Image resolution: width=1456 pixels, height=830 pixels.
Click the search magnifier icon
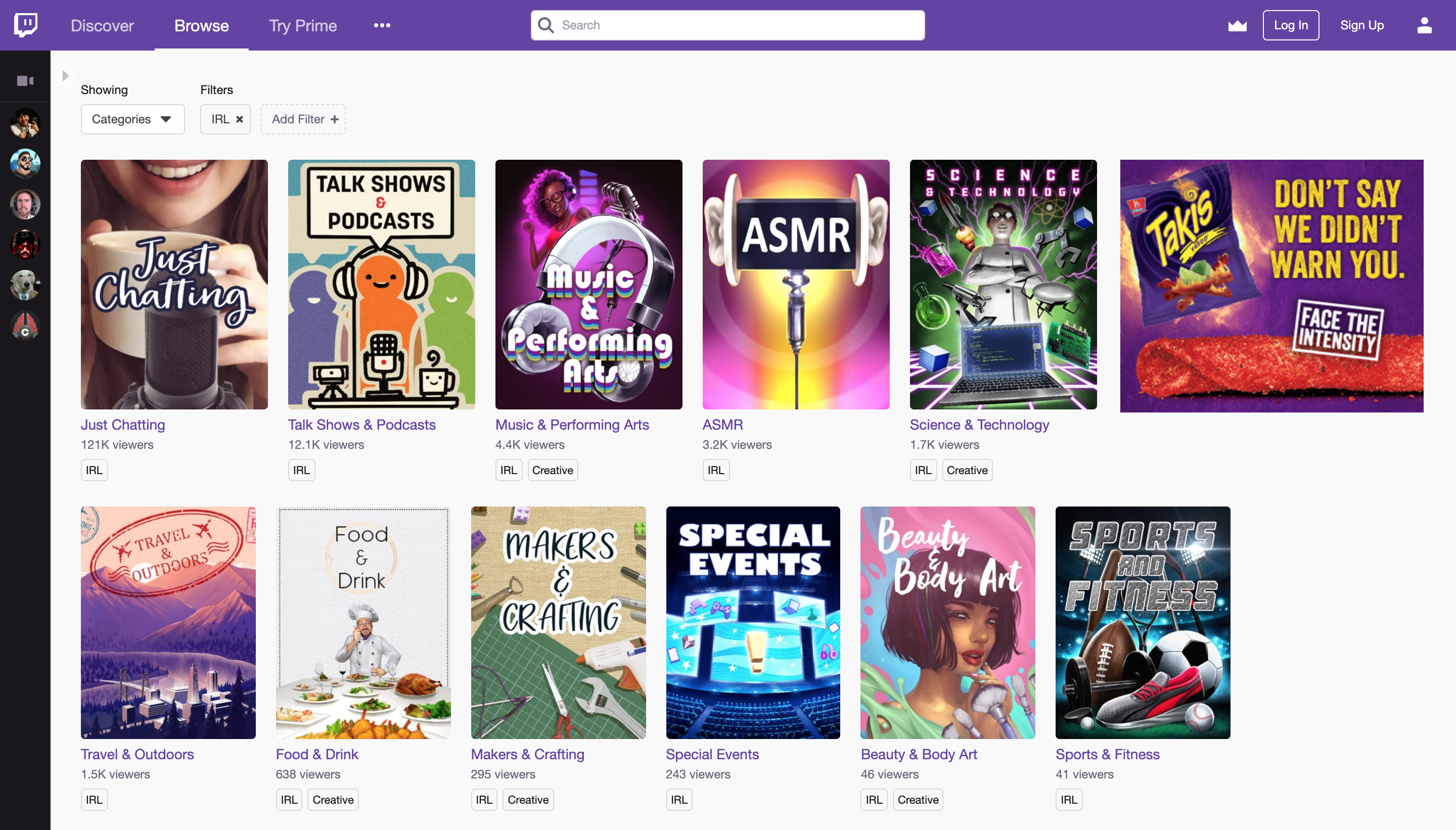[545, 25]
